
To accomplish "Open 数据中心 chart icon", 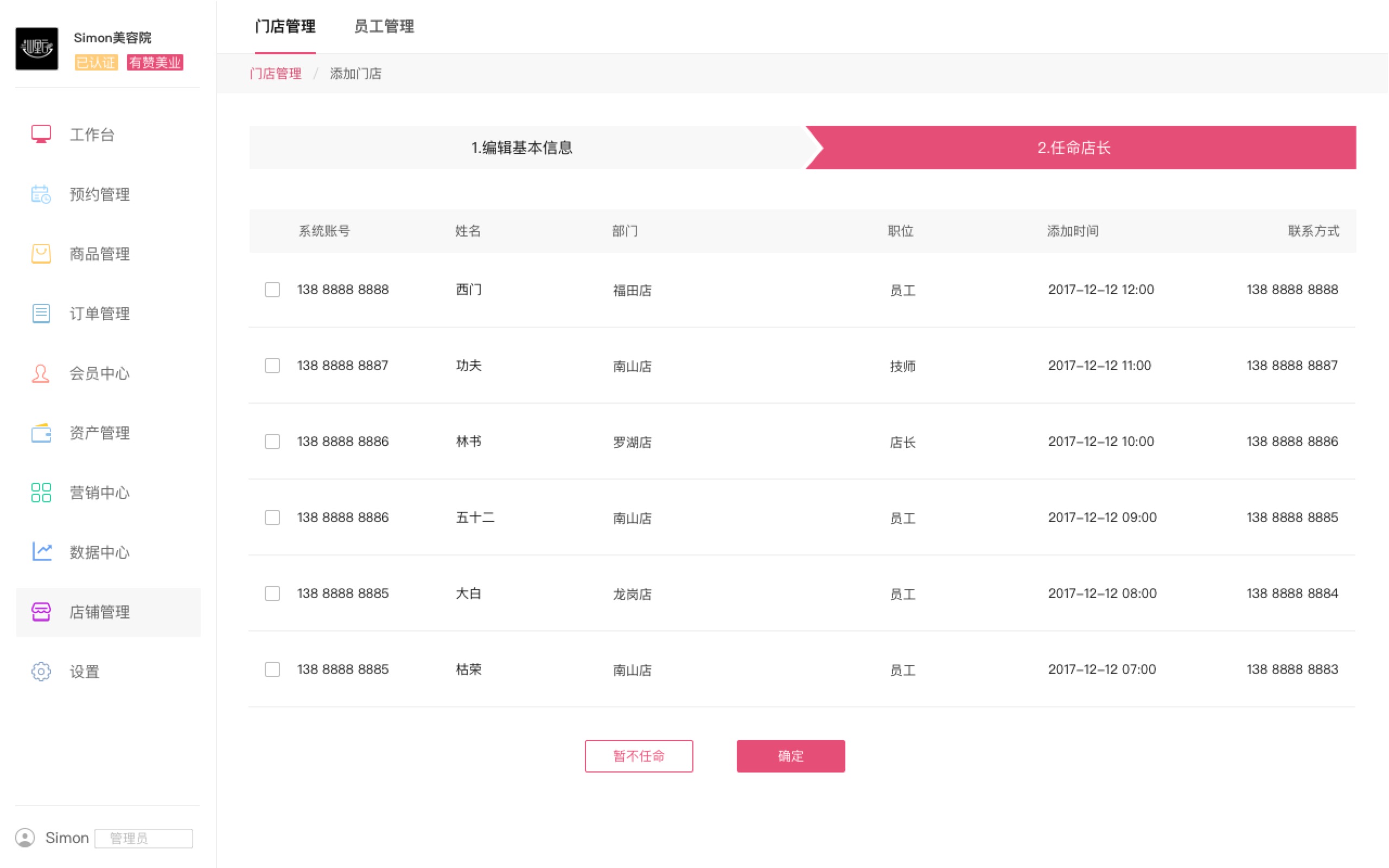I will [41, 552].
